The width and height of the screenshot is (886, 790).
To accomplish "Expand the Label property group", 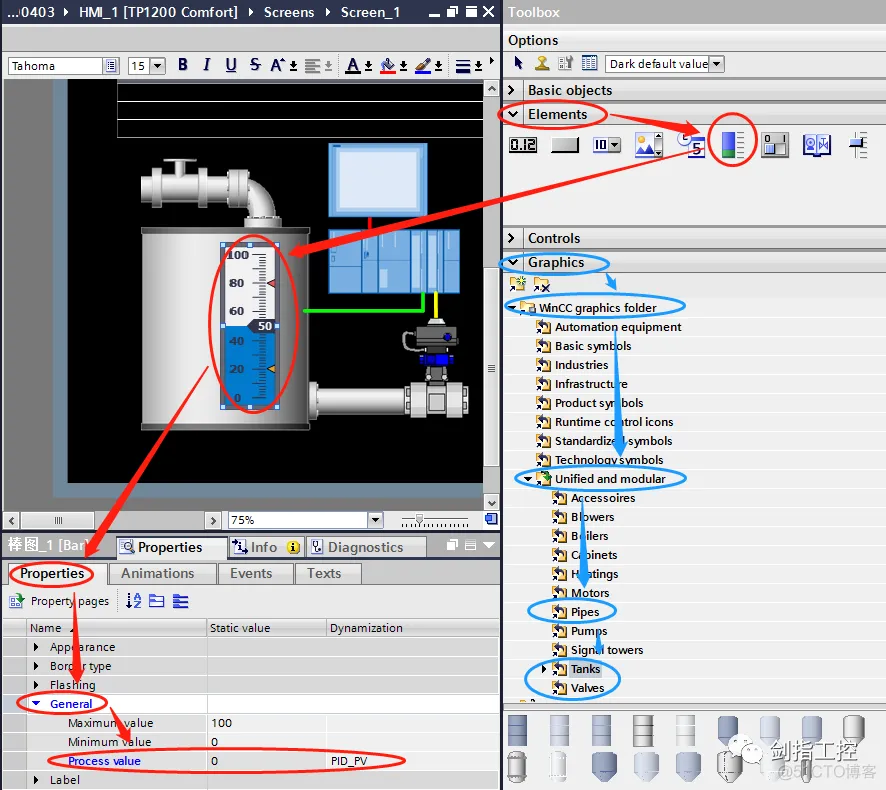I will pos(36,780).
